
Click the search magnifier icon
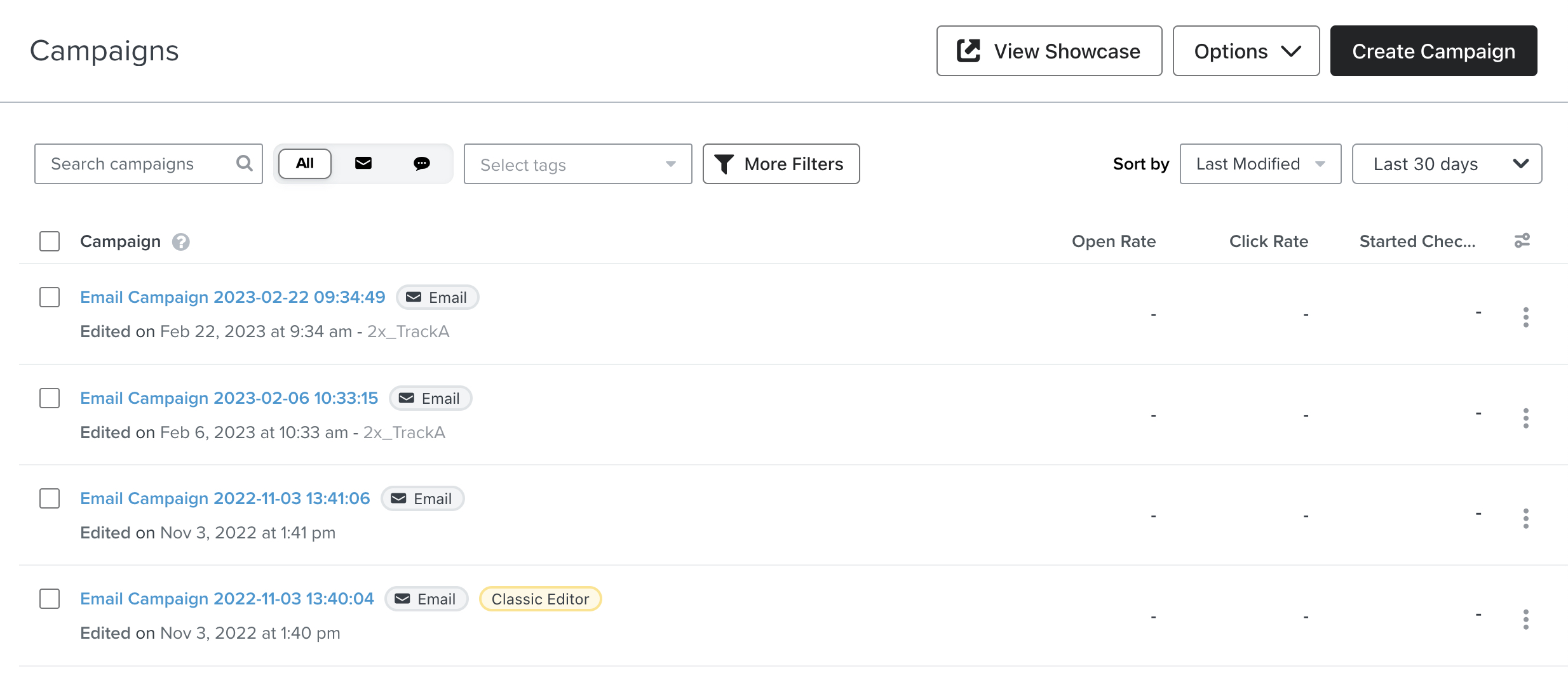tap(244, 164)
